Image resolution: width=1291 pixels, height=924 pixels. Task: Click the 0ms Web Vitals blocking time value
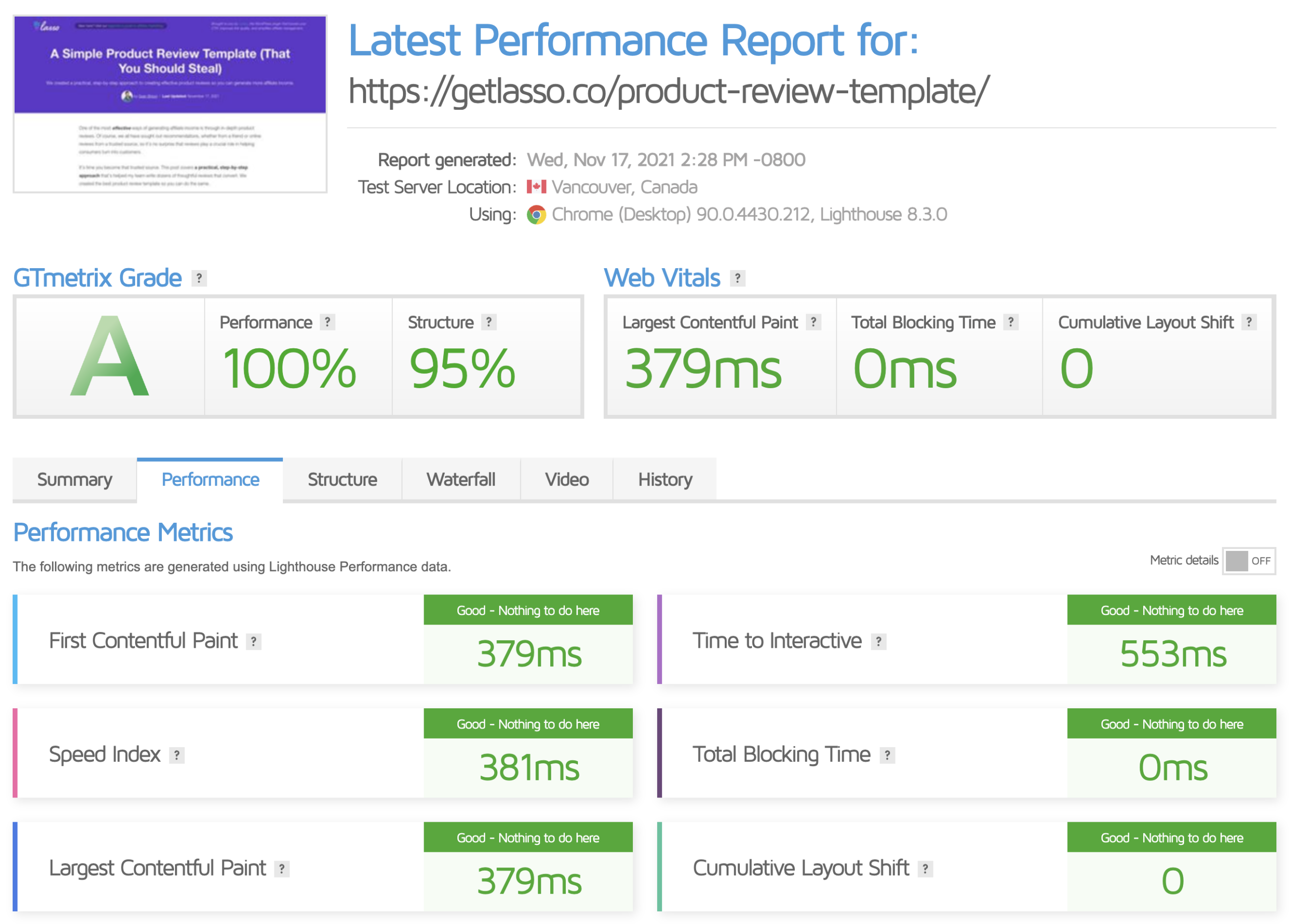905,369
